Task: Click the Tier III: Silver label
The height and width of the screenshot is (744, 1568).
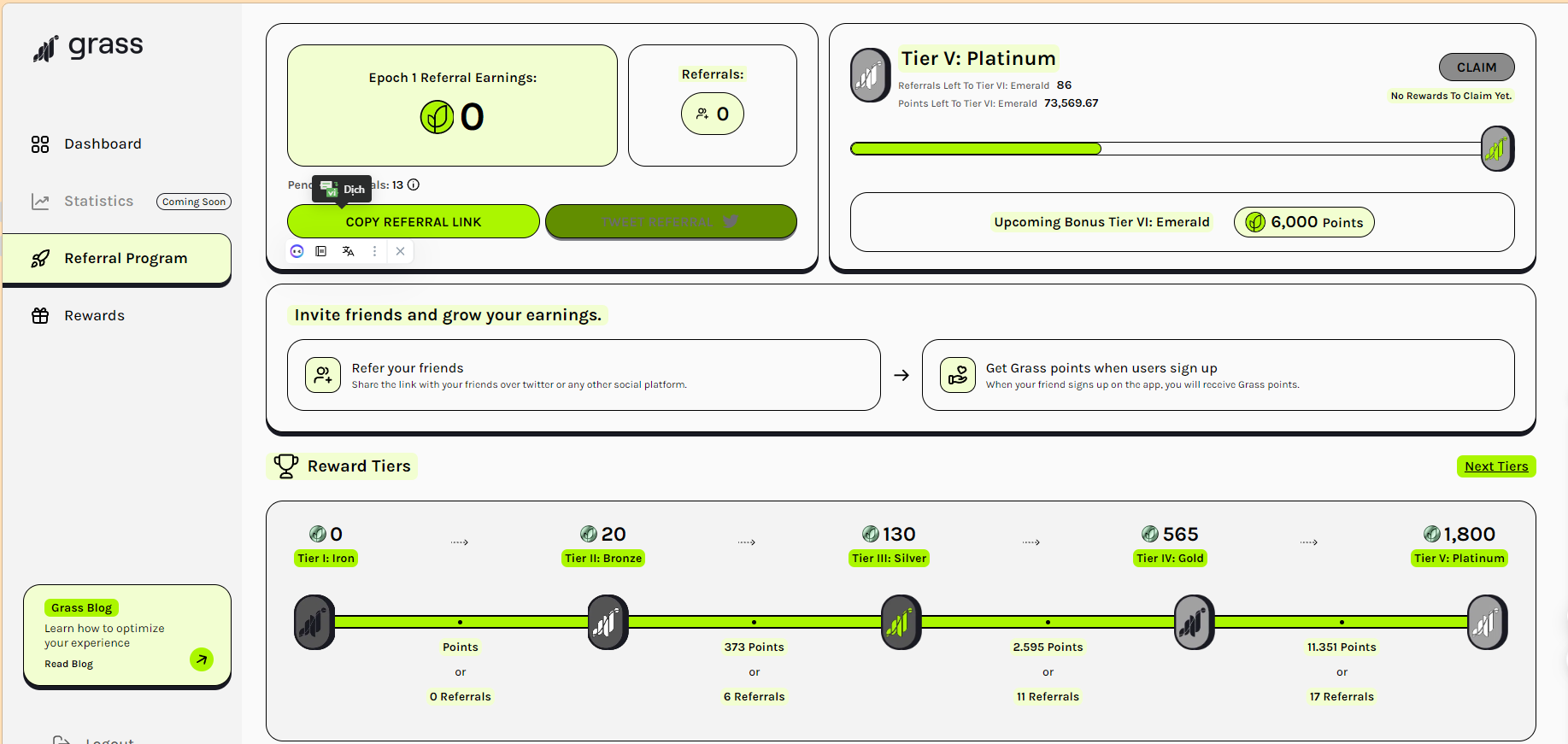Action: click(x=890, y=559)
